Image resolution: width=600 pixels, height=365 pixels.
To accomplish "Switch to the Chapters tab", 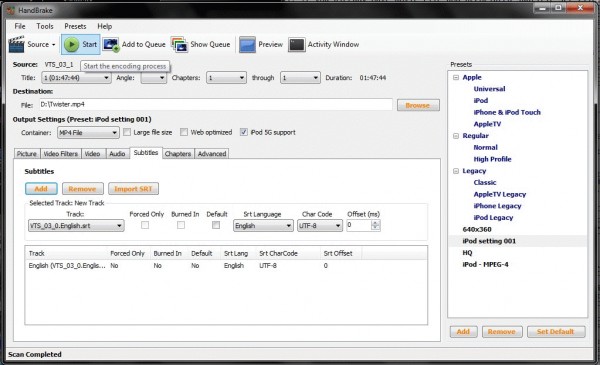I will [178, 154].
